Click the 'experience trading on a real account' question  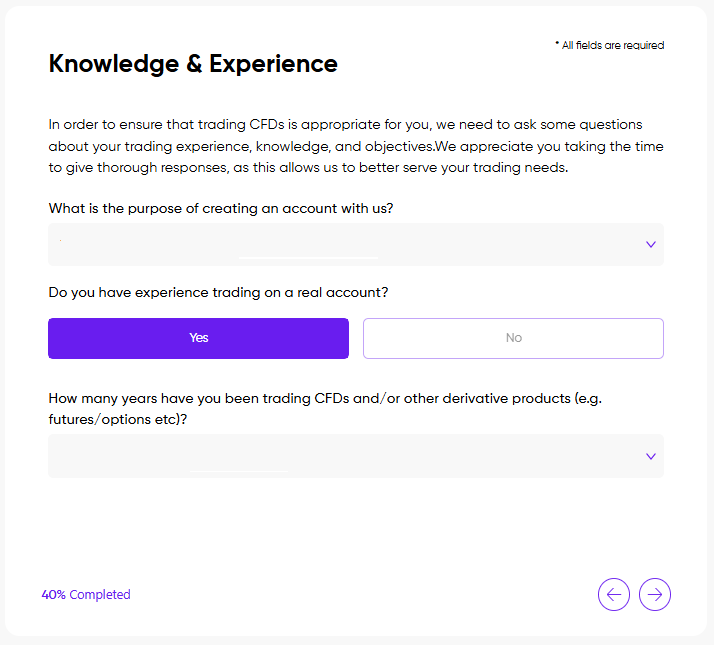218,293
